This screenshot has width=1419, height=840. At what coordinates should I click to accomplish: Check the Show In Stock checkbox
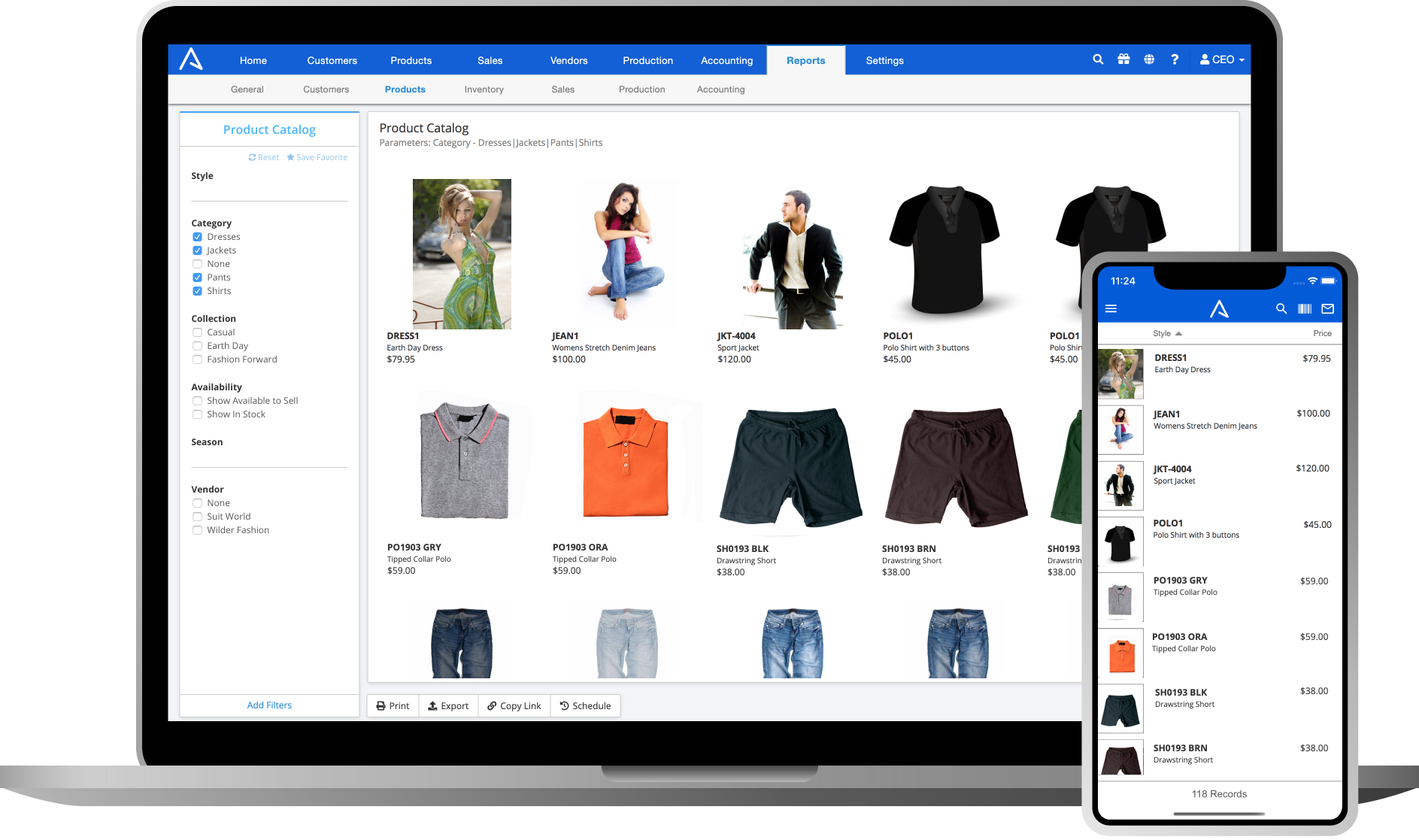[197, 414]
